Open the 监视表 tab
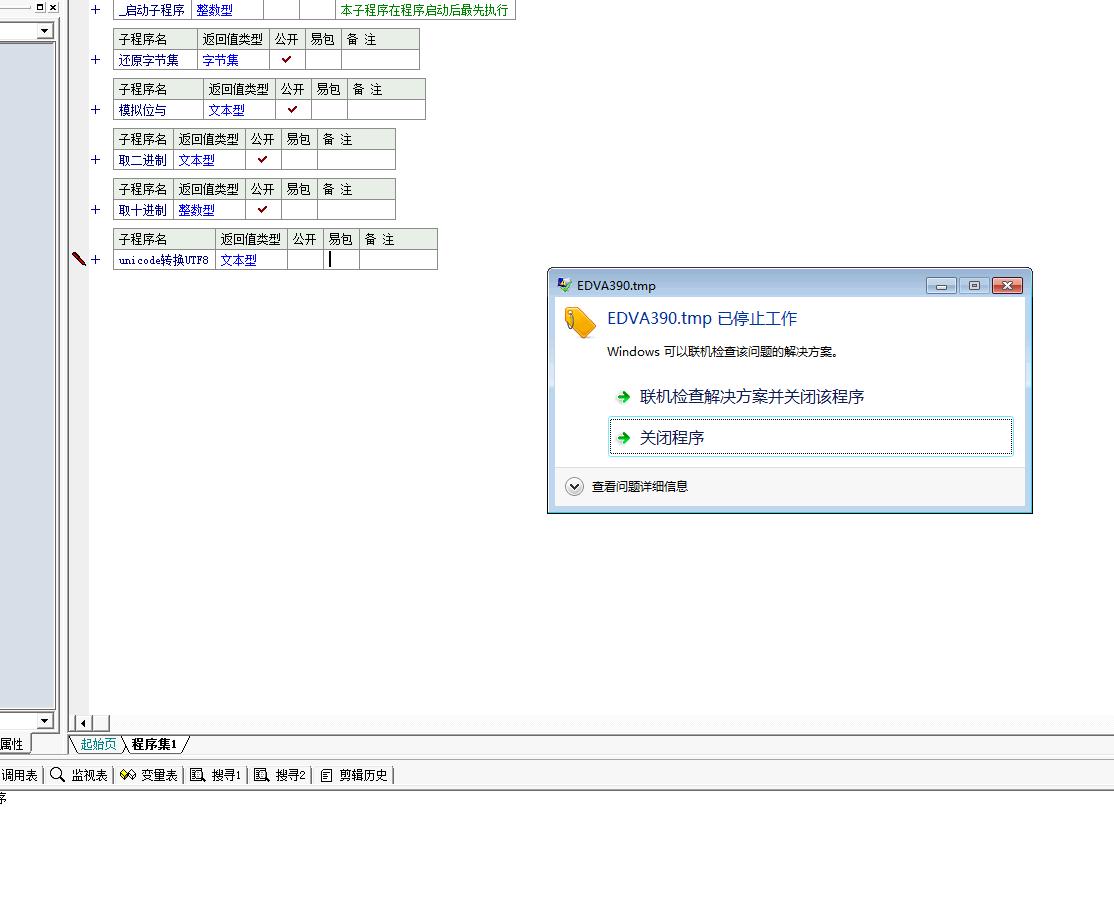The height and width of the screenshot is (915, 1114). pos(79,775)
